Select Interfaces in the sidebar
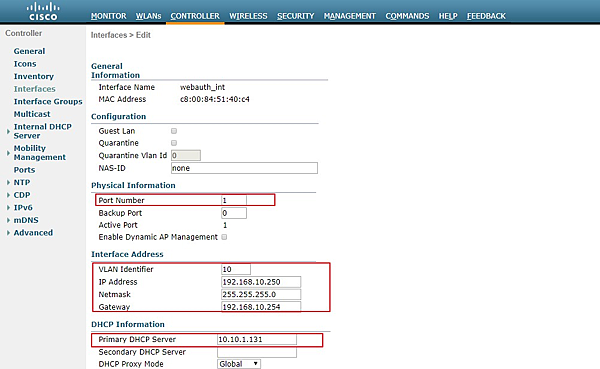 (x=34, y=89)
